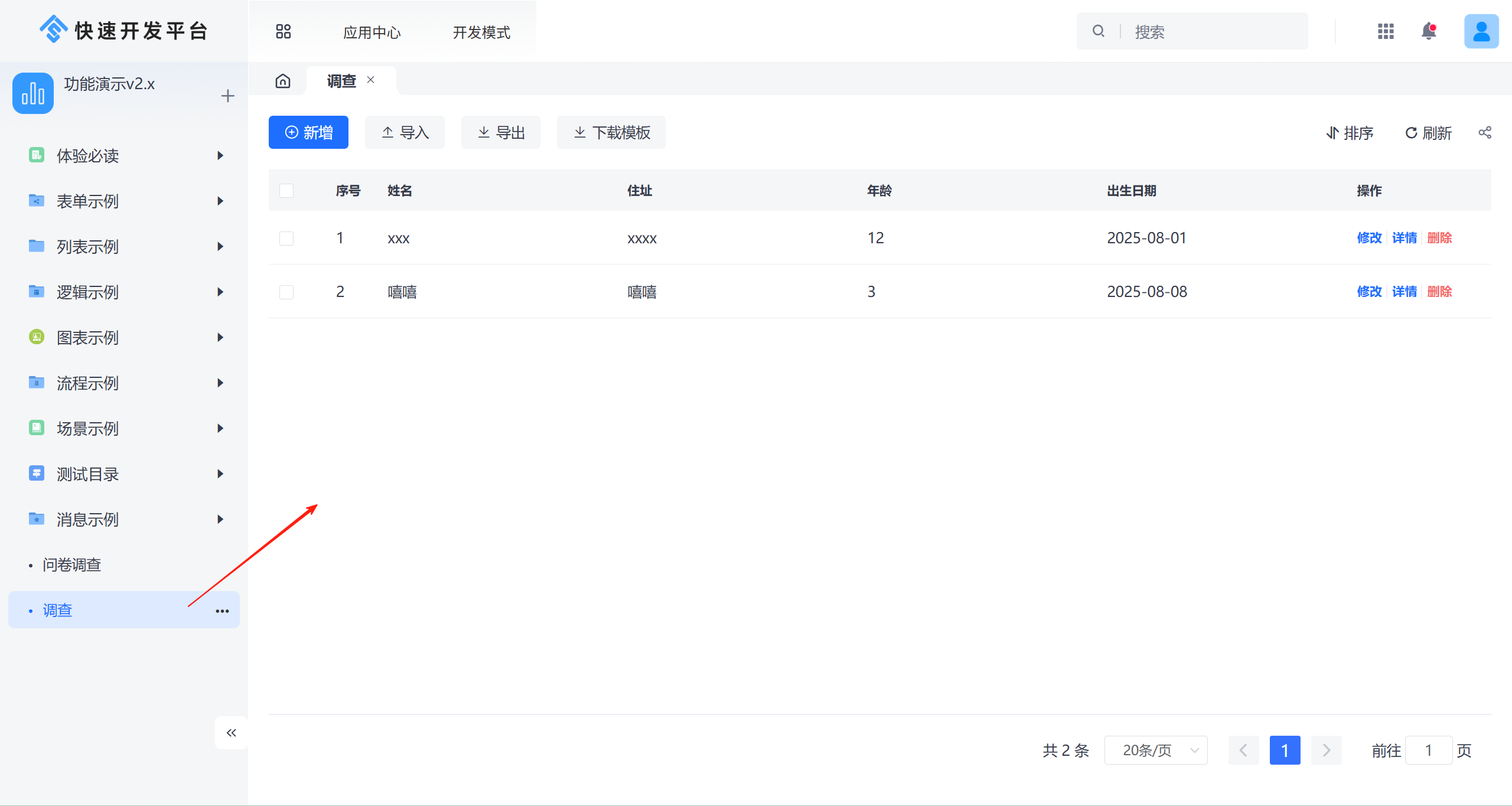Click the 场景示例 icon
This screenshot has height=806, width=1512.
(37, 428)
